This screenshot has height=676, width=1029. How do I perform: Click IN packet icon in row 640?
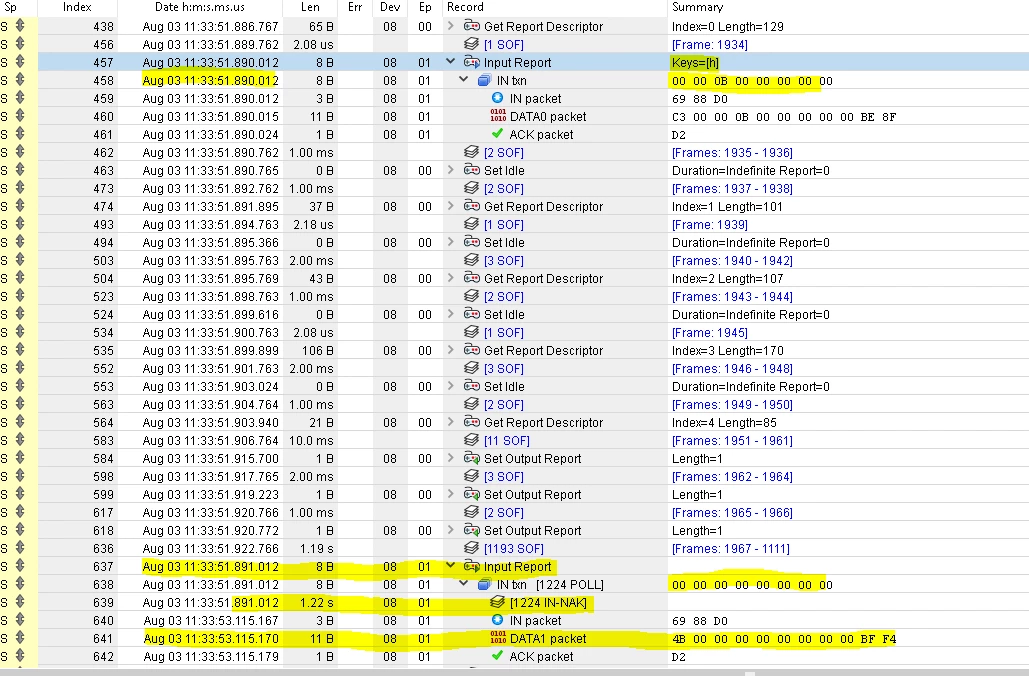coord(497,620)
